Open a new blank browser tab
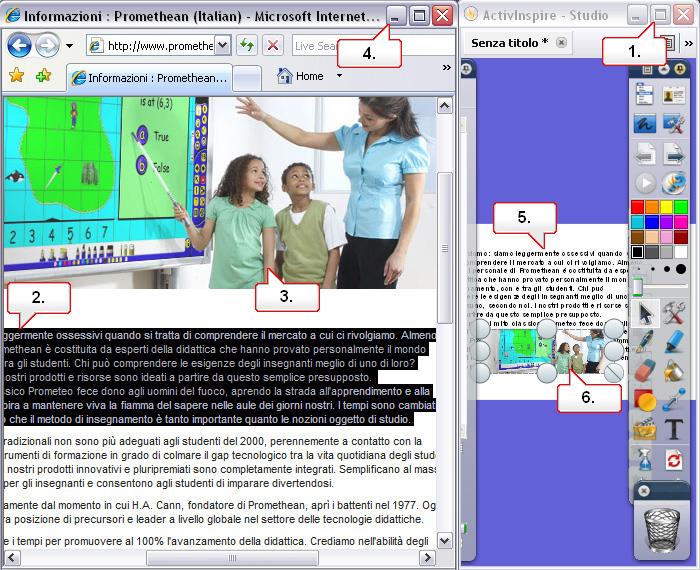The image size is (700, 570). point(247,78)
